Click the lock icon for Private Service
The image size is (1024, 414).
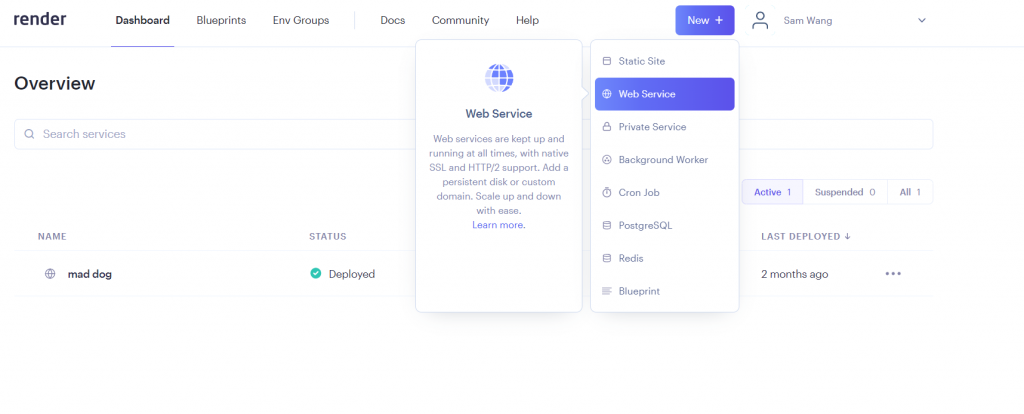tap(607, 127)
